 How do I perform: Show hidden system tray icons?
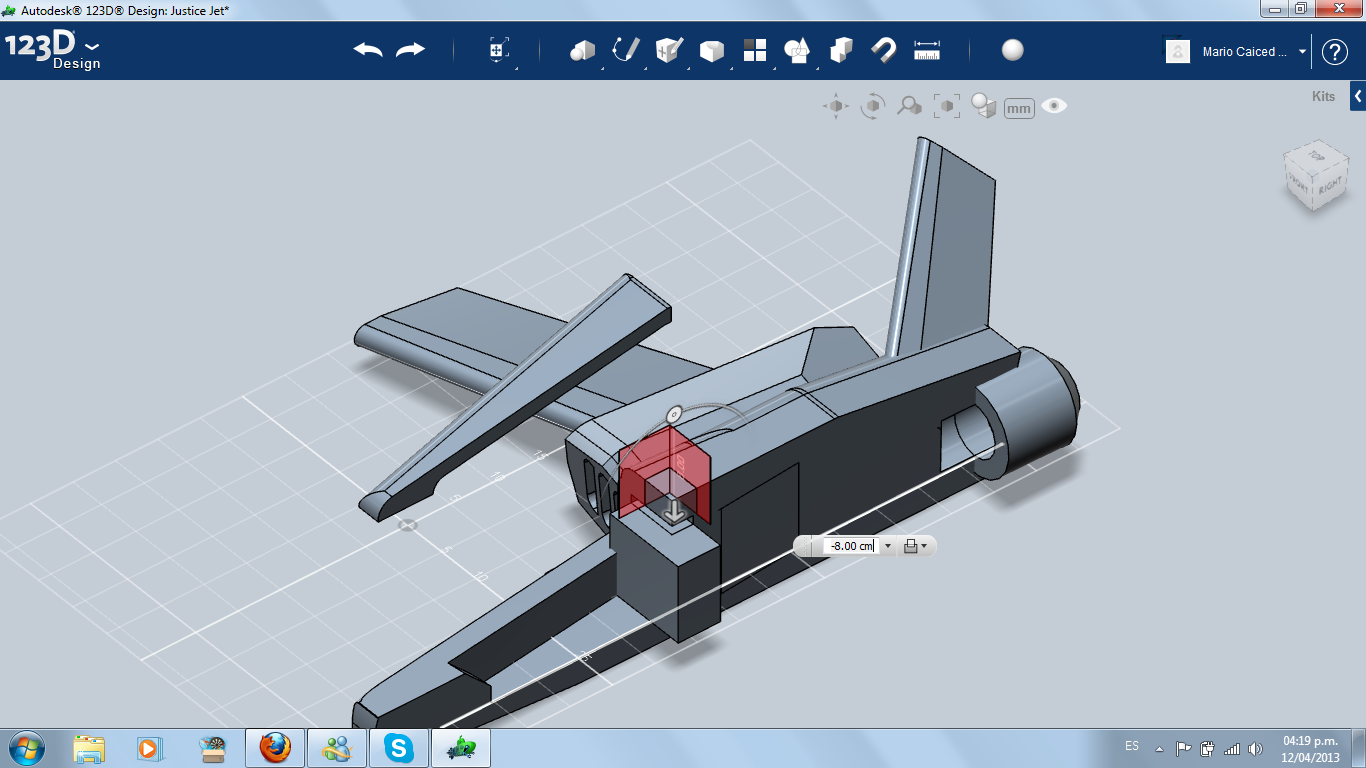pyautogui.click(x=1159, y=748)
